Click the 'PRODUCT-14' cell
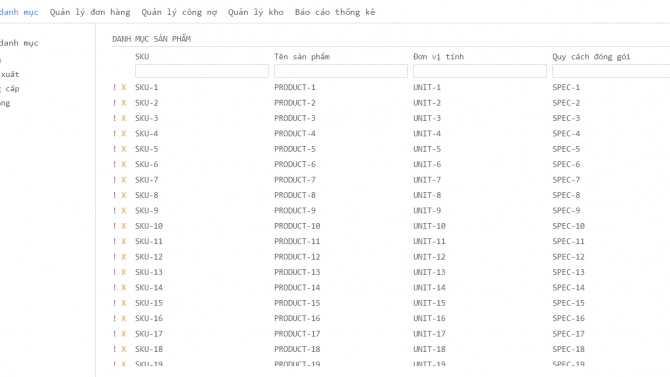This screenshot has width=670, height=377. (x=297, y=287)
